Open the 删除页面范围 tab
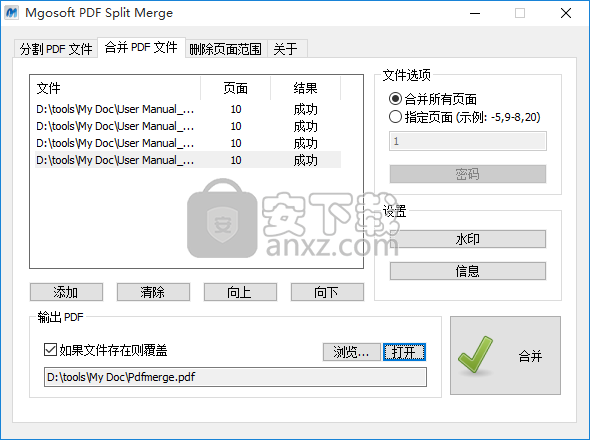590x440 pixels. pyautogui.click(x=226, y=49)
